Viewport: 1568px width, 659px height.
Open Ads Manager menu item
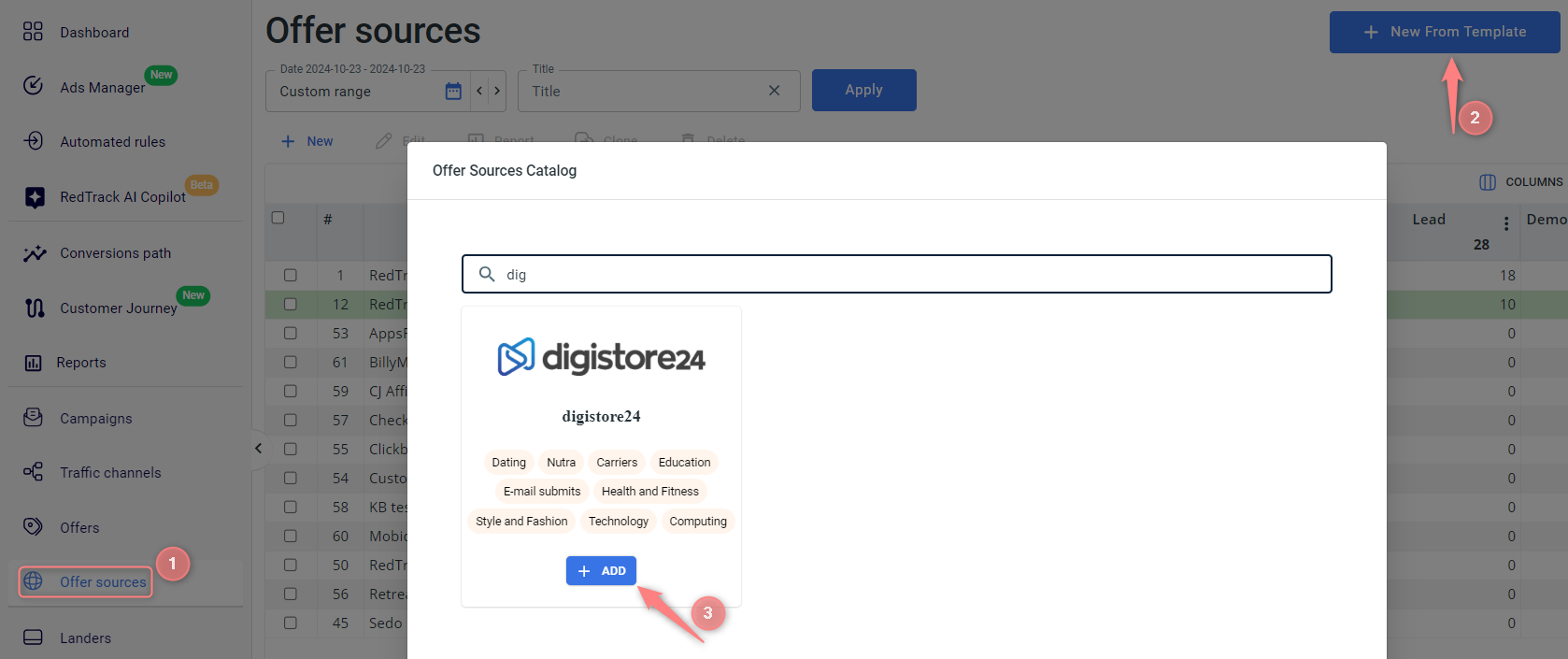[x=102, y=88]
